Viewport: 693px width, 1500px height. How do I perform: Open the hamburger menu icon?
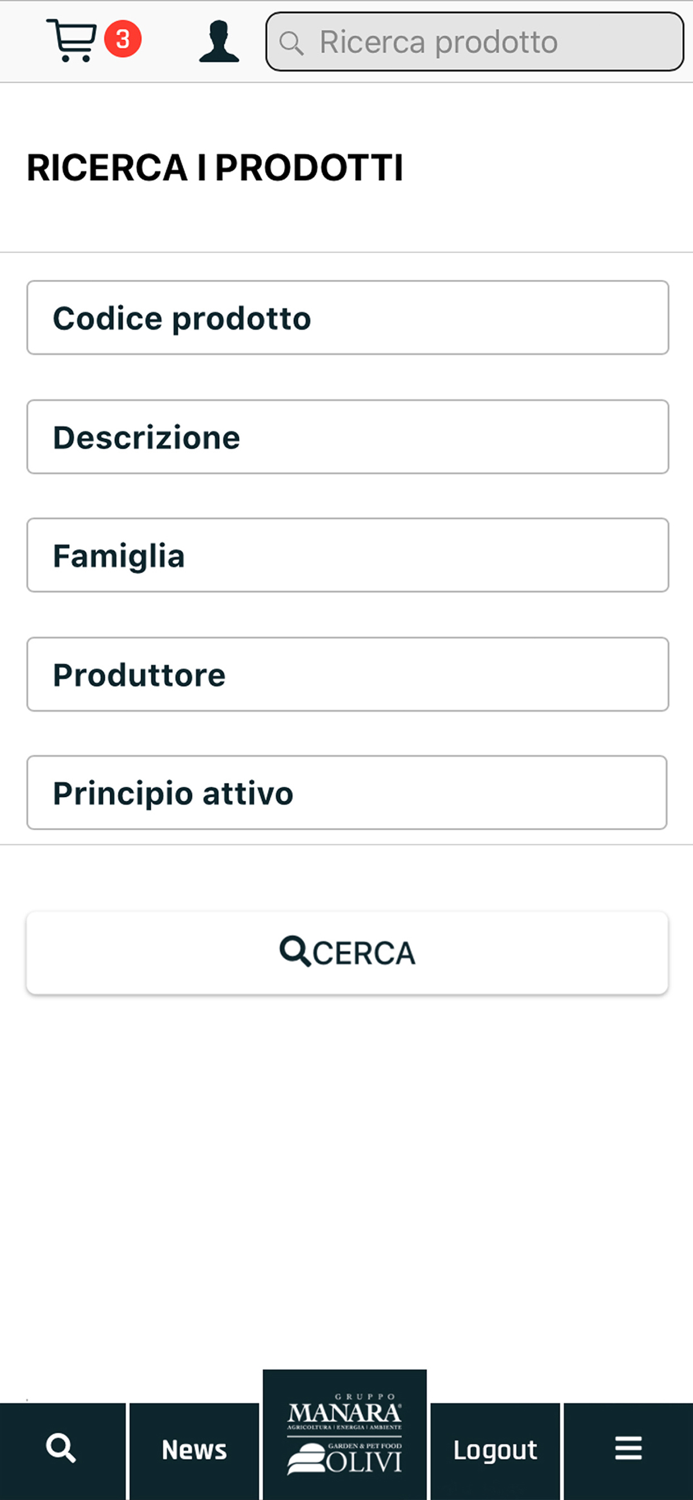(628, 1448)
